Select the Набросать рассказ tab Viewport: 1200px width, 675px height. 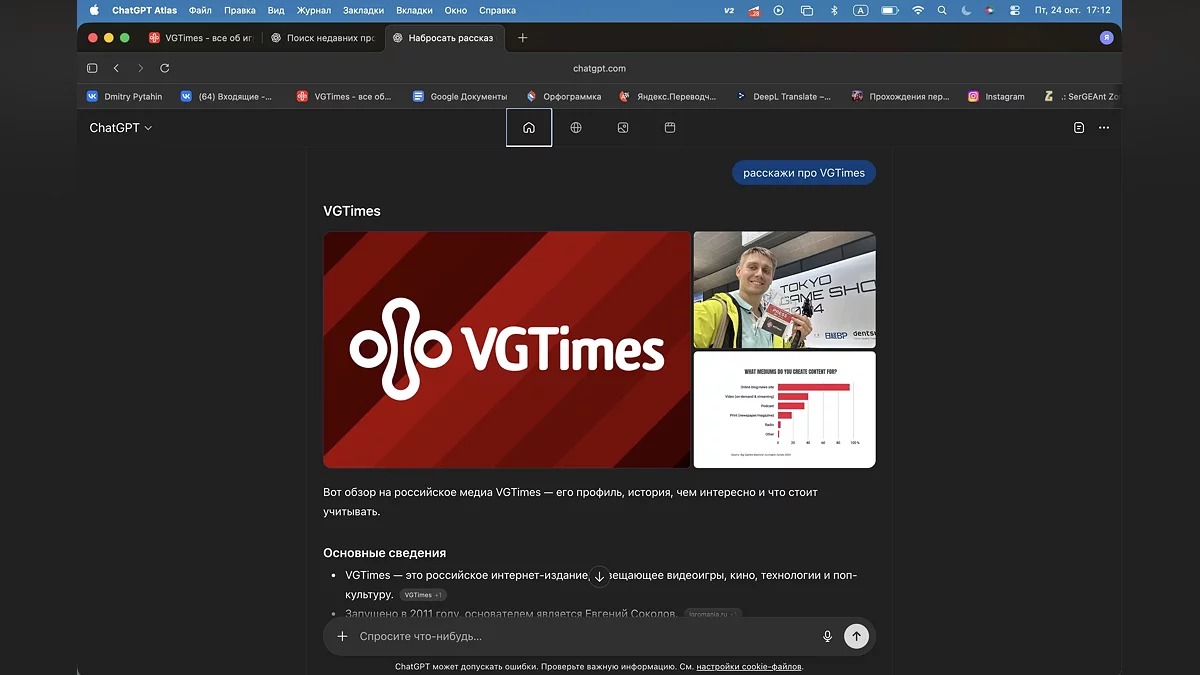[x=445, y=38]
